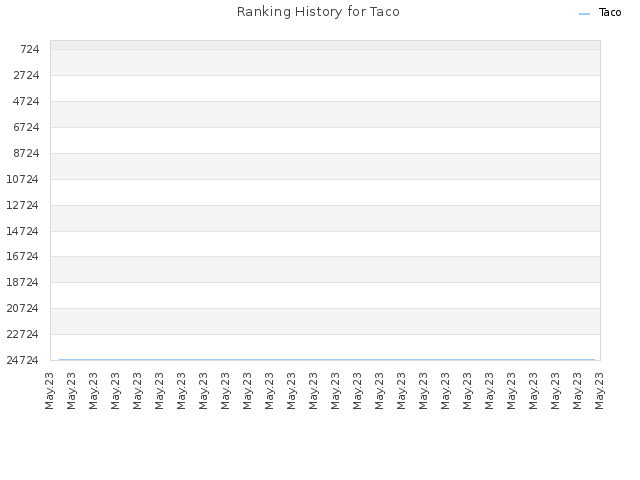The image size is (640, 480).
Task: Click the chart title 'Ranking History for Taco'
Action: [x=318, y=12]
